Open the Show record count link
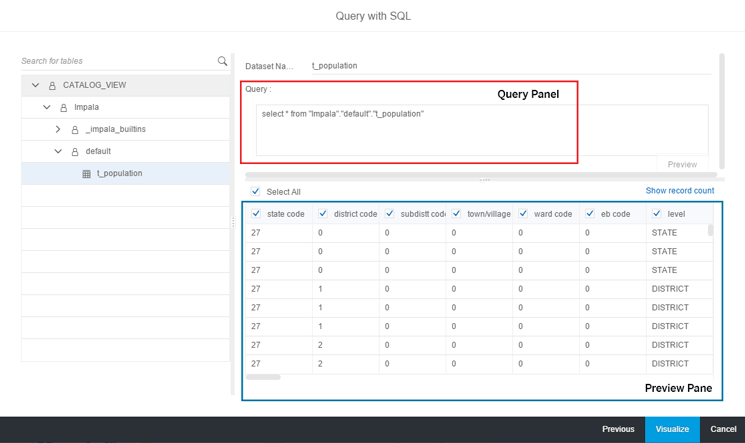 [679, 191]
